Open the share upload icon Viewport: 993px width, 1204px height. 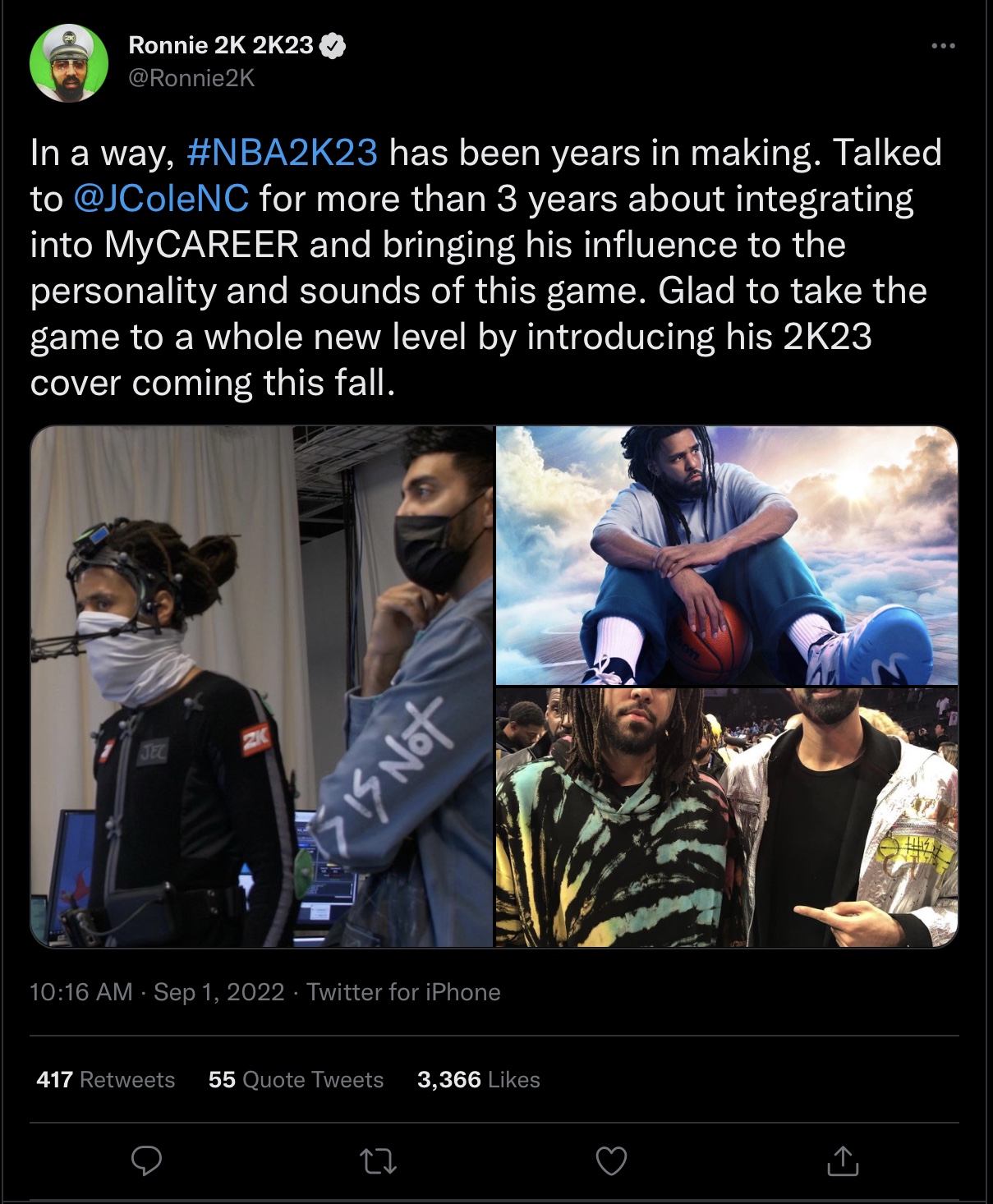[843, 1160]
